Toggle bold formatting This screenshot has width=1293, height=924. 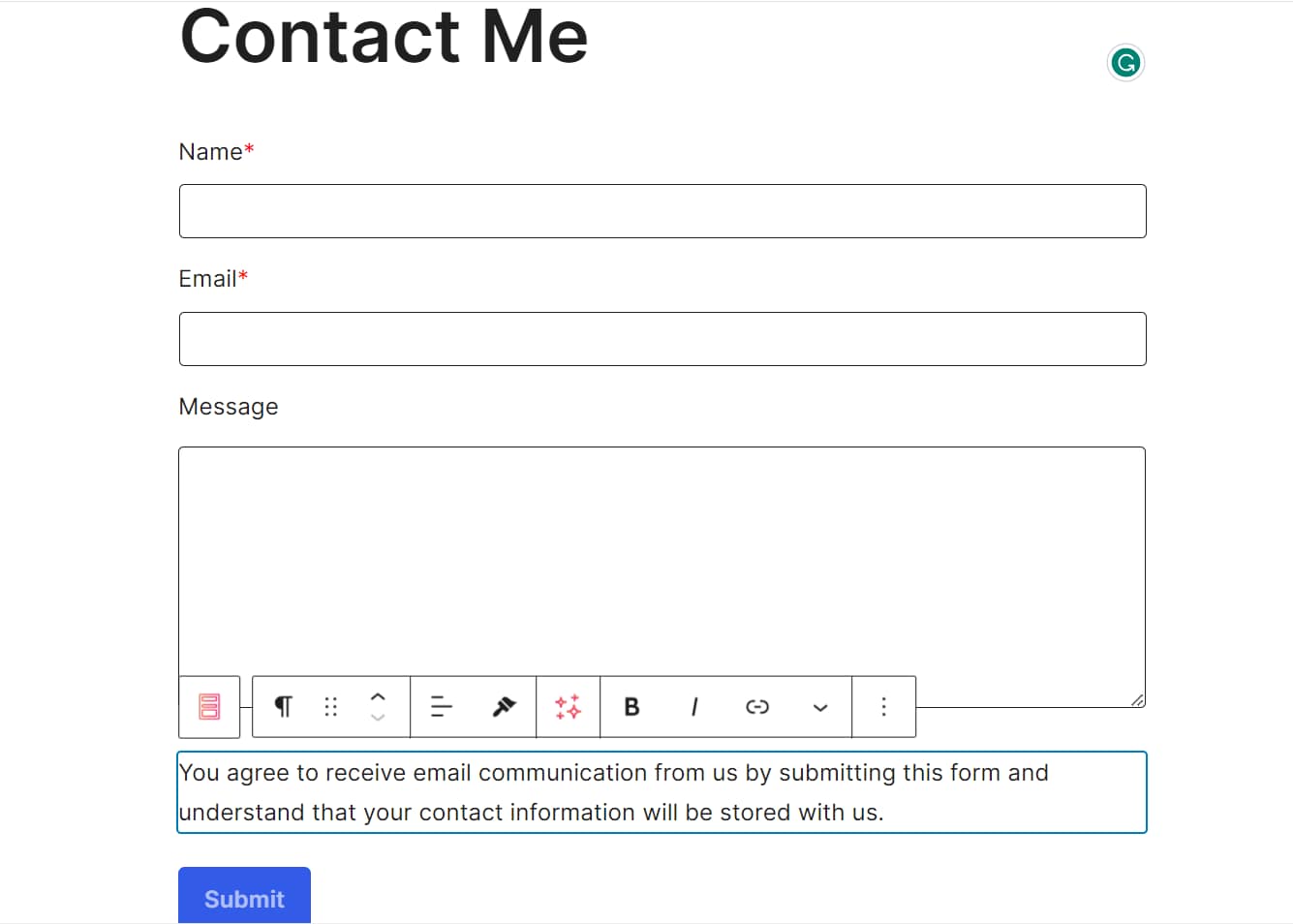point(631,707)
